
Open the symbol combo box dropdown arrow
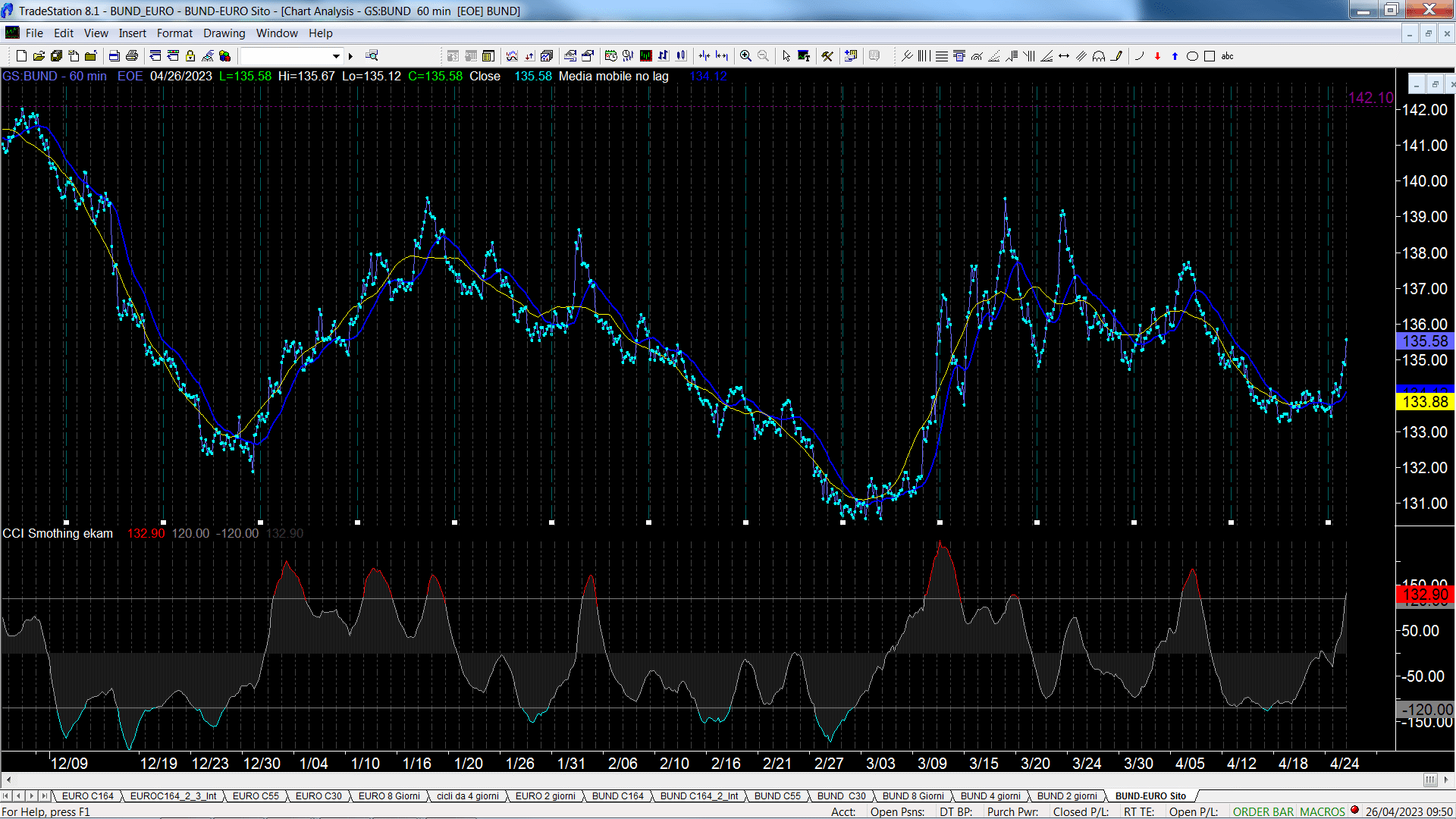point(336,56)
